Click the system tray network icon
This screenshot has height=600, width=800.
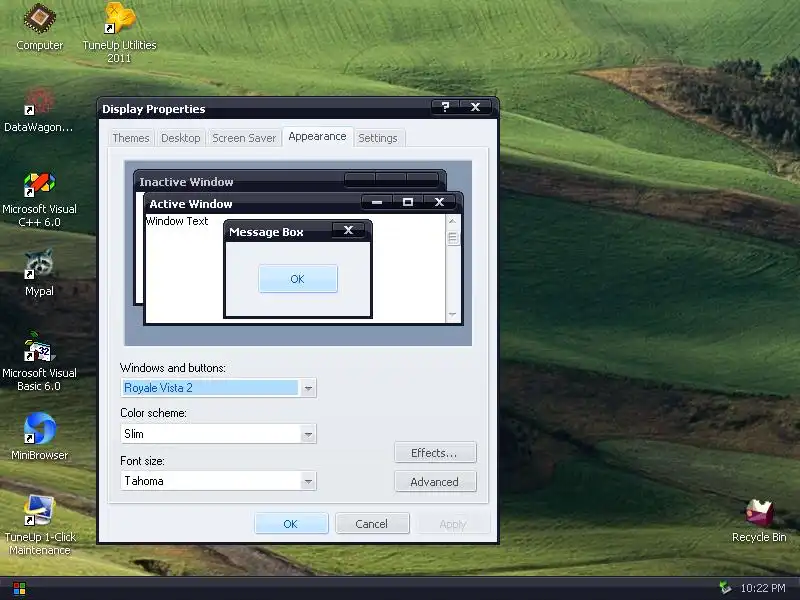pyautogui.click(x=725, y=588)
